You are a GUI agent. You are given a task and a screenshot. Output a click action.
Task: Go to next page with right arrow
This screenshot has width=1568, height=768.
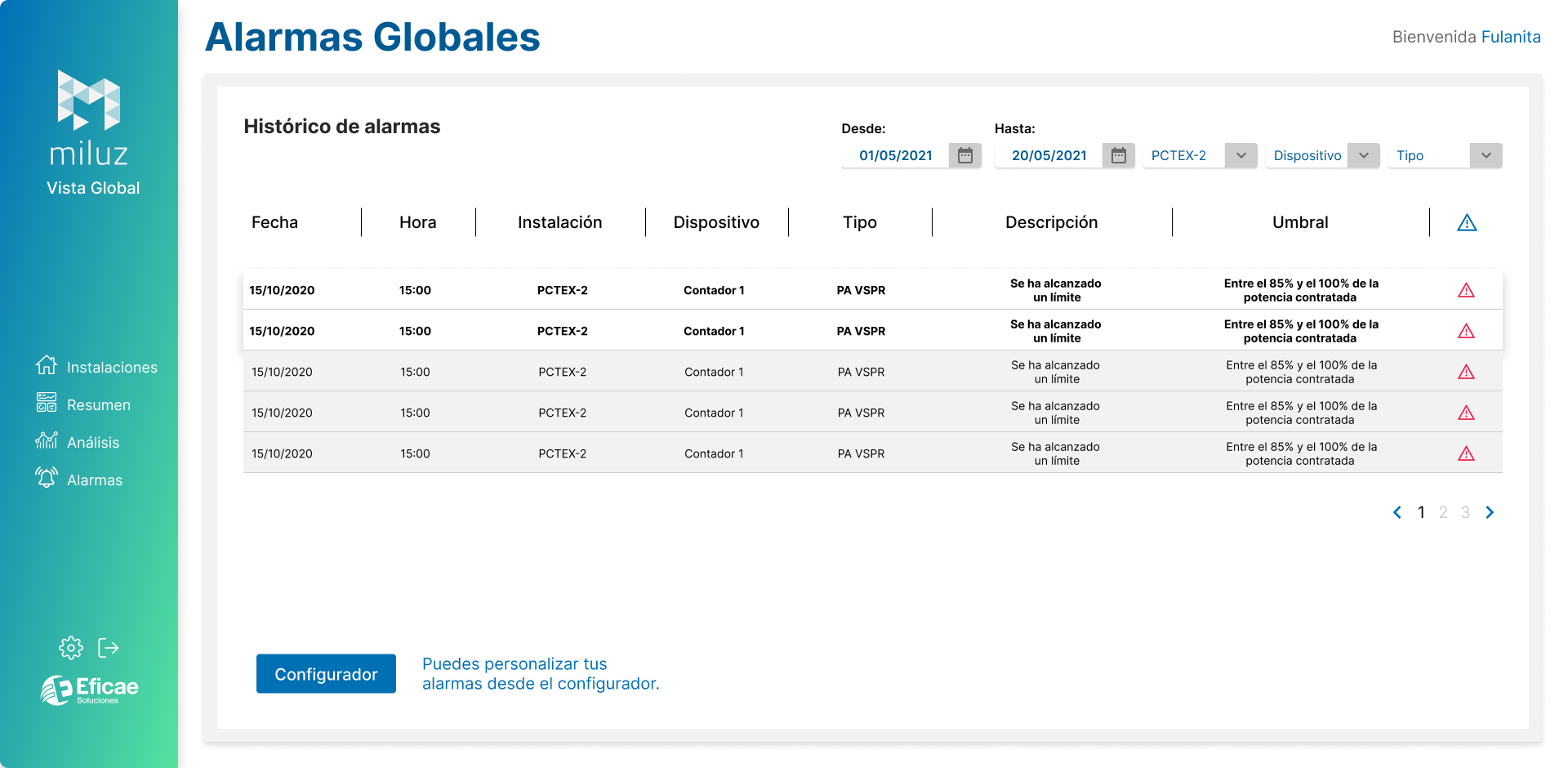(1490, 512)
